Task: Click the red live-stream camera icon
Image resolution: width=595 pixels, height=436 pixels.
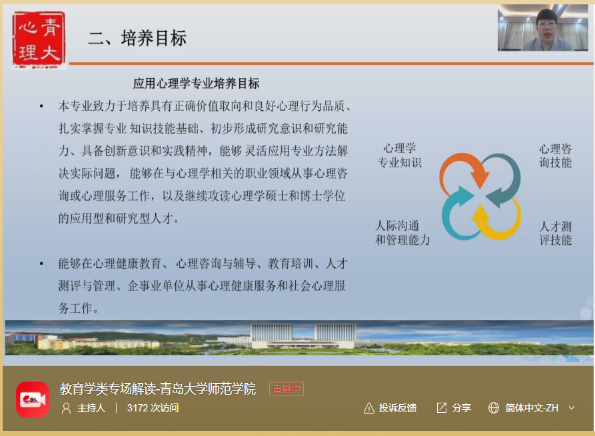Action: [33, 400]
